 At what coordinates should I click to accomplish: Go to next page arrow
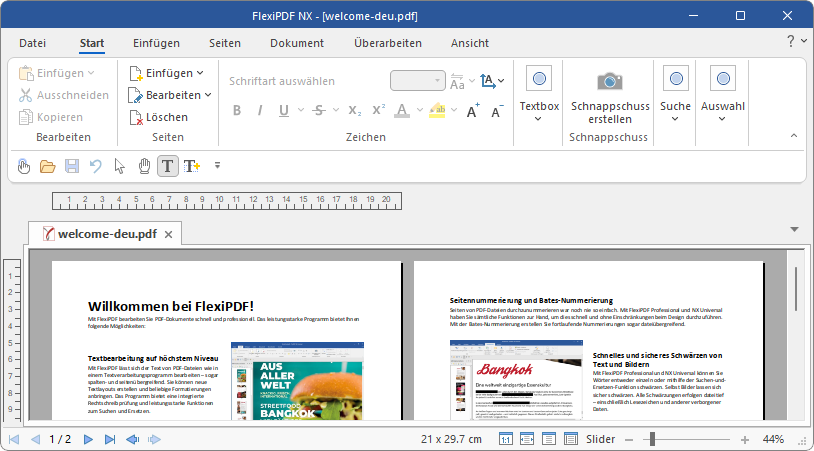(x=88, y=439)
